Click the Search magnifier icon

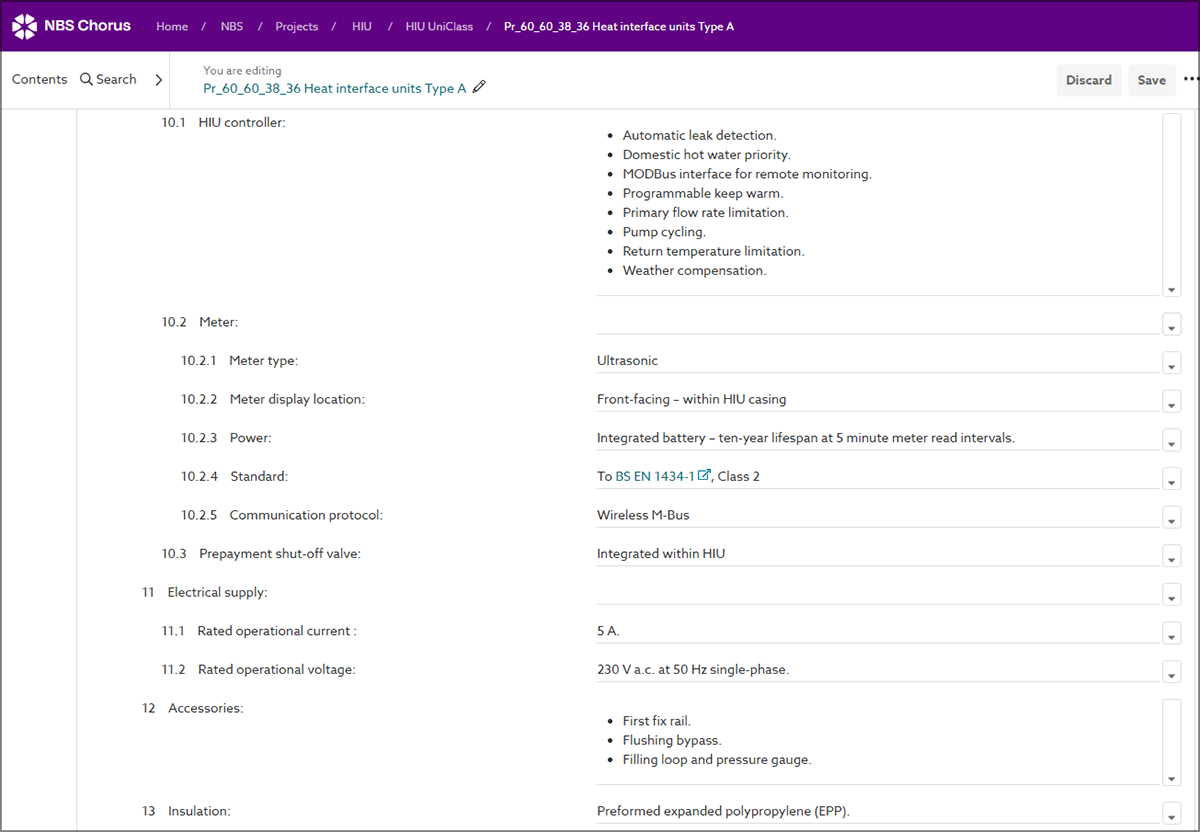tap(86, 80)
